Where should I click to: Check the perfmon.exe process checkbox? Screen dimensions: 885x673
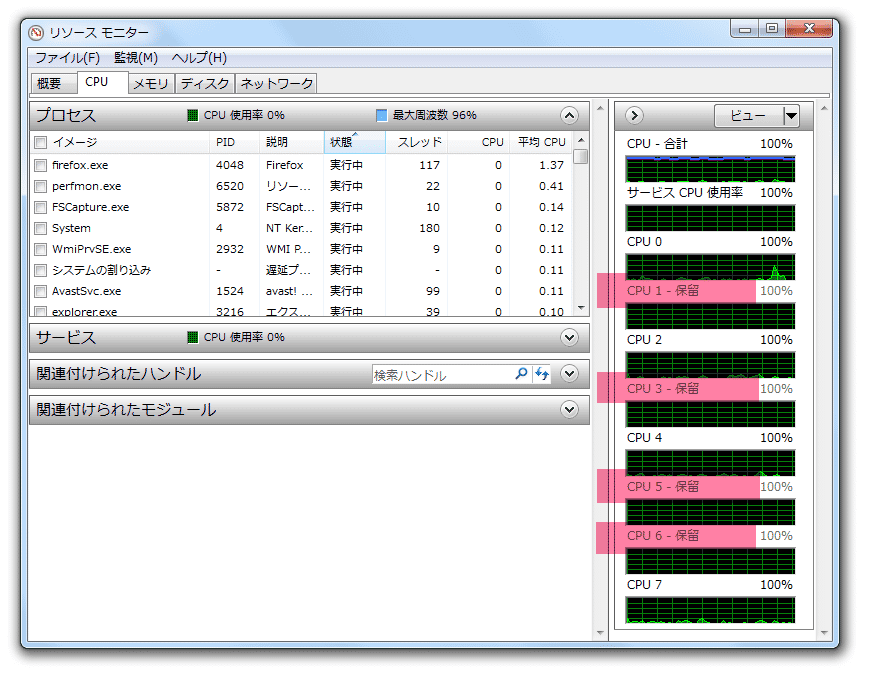click(40, 186)
